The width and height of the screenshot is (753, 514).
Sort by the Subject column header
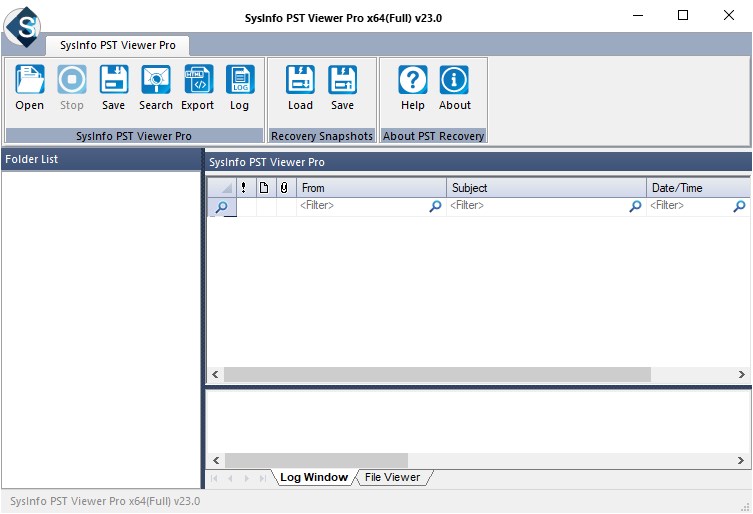click(547, 187)
